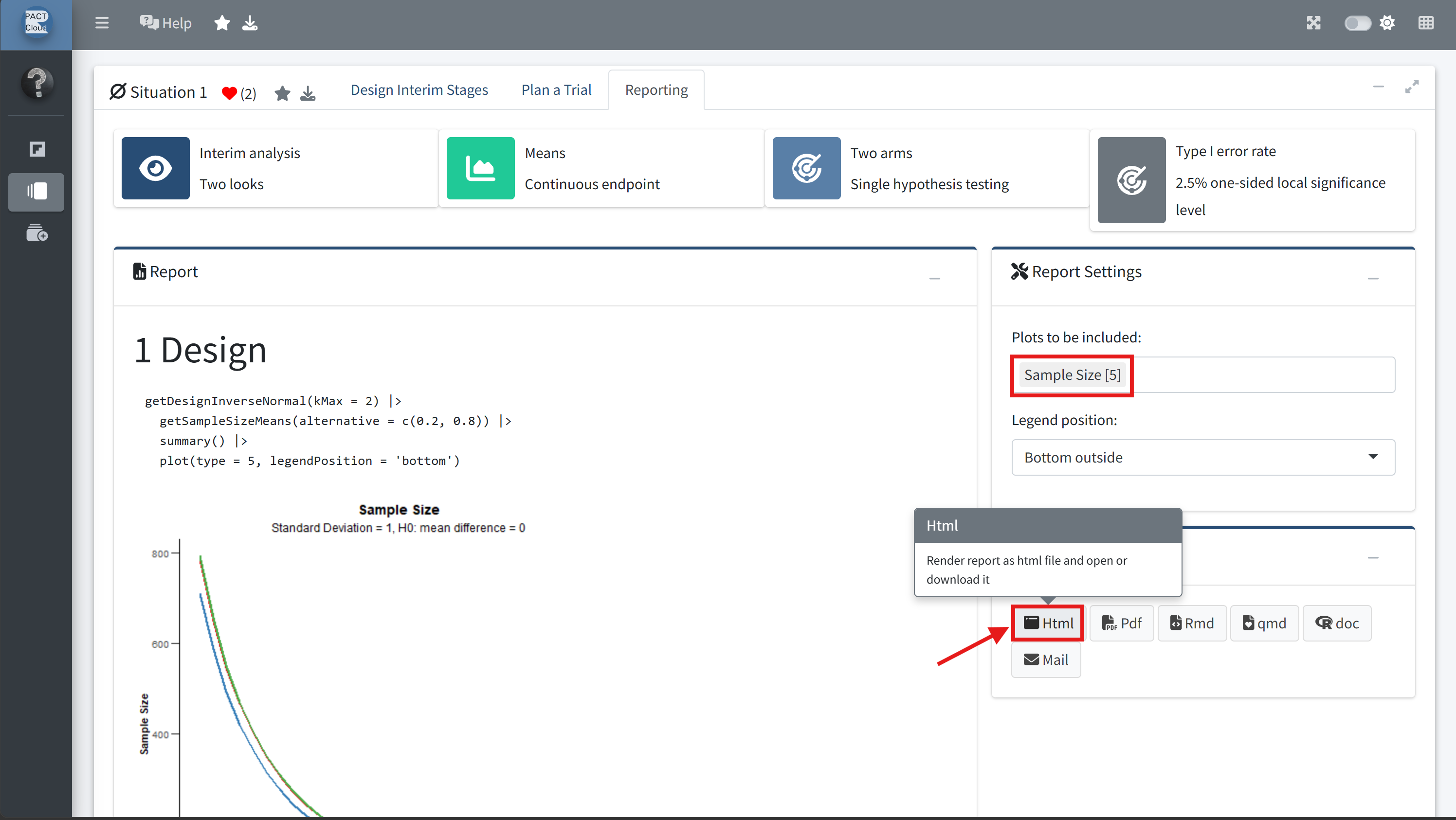Render report as Html

(1048, 624)
